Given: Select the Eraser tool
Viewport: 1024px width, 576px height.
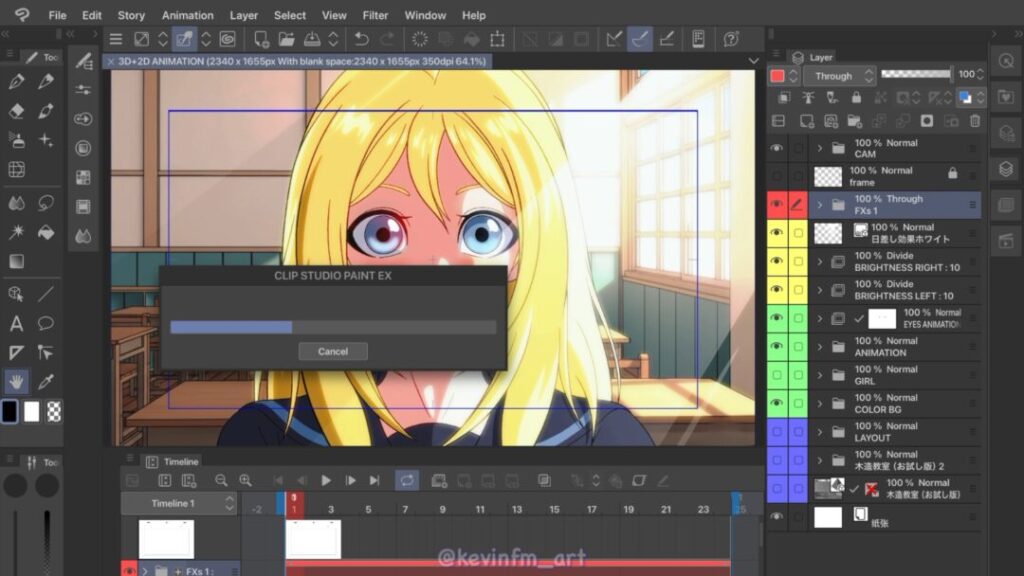Looking at the screenshot, I should pos(17,111).
